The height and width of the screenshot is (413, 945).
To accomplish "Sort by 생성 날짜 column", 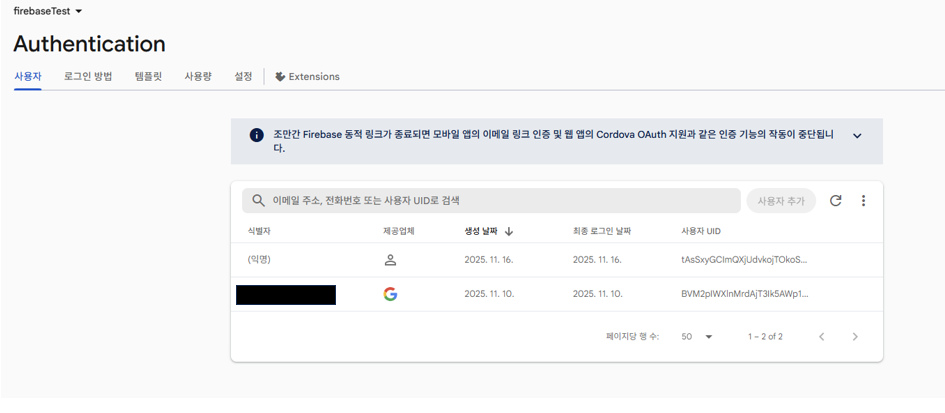I will click(x=481, y=232).
